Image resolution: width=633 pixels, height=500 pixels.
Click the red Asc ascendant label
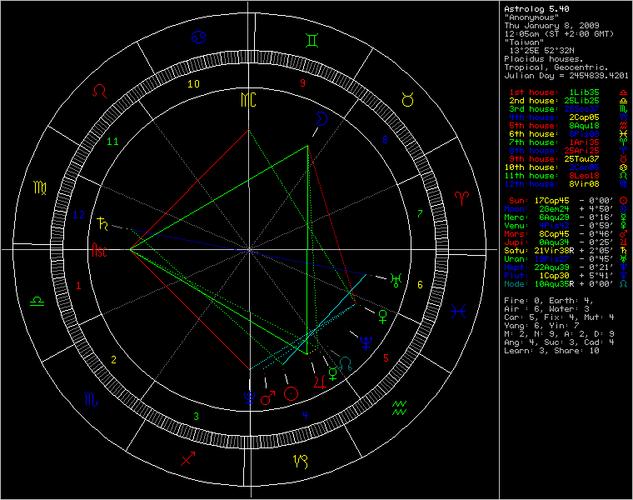[99, 250]
